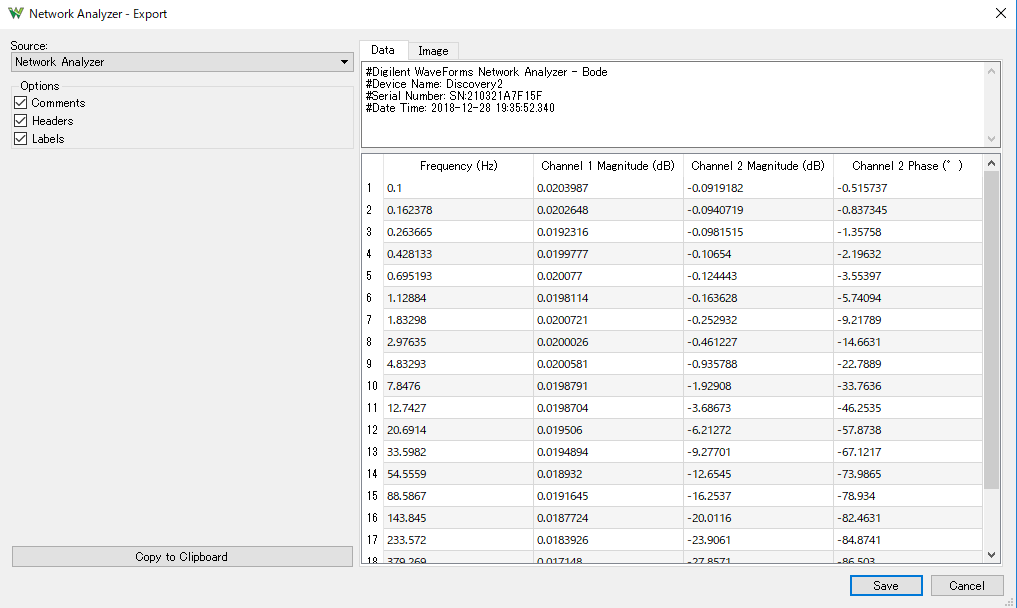1017x608 pixels.
Task: Click the comments box scroll down arrow
Action: [991, 139]
